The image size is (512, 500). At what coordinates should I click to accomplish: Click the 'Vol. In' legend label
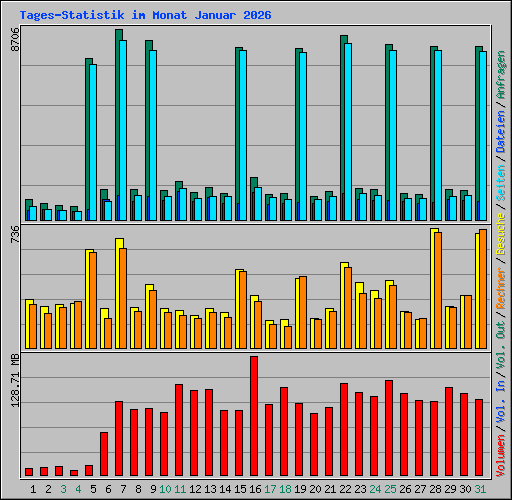(x=501, y=401)
